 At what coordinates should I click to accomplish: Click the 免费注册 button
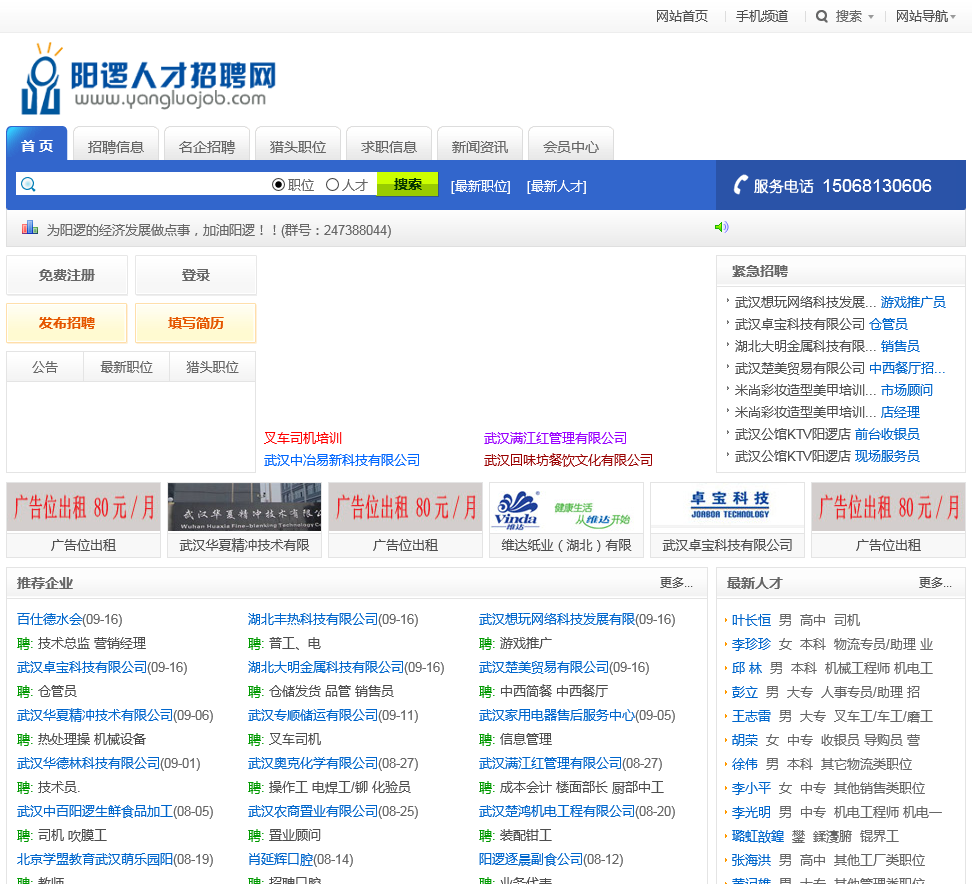click(67, 275)
